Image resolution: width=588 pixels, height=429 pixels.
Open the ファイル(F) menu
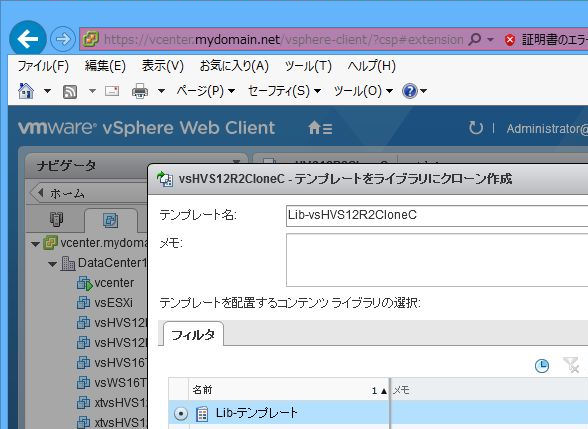43,66
